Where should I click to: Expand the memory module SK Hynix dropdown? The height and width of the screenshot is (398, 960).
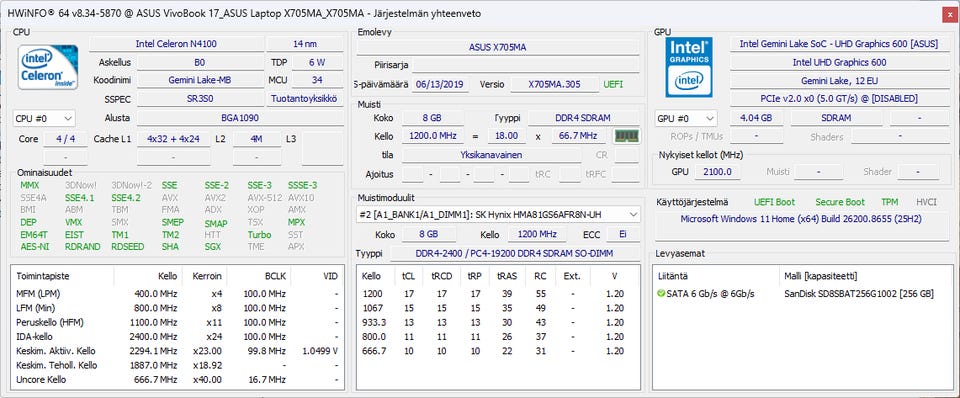click(498, 214)
